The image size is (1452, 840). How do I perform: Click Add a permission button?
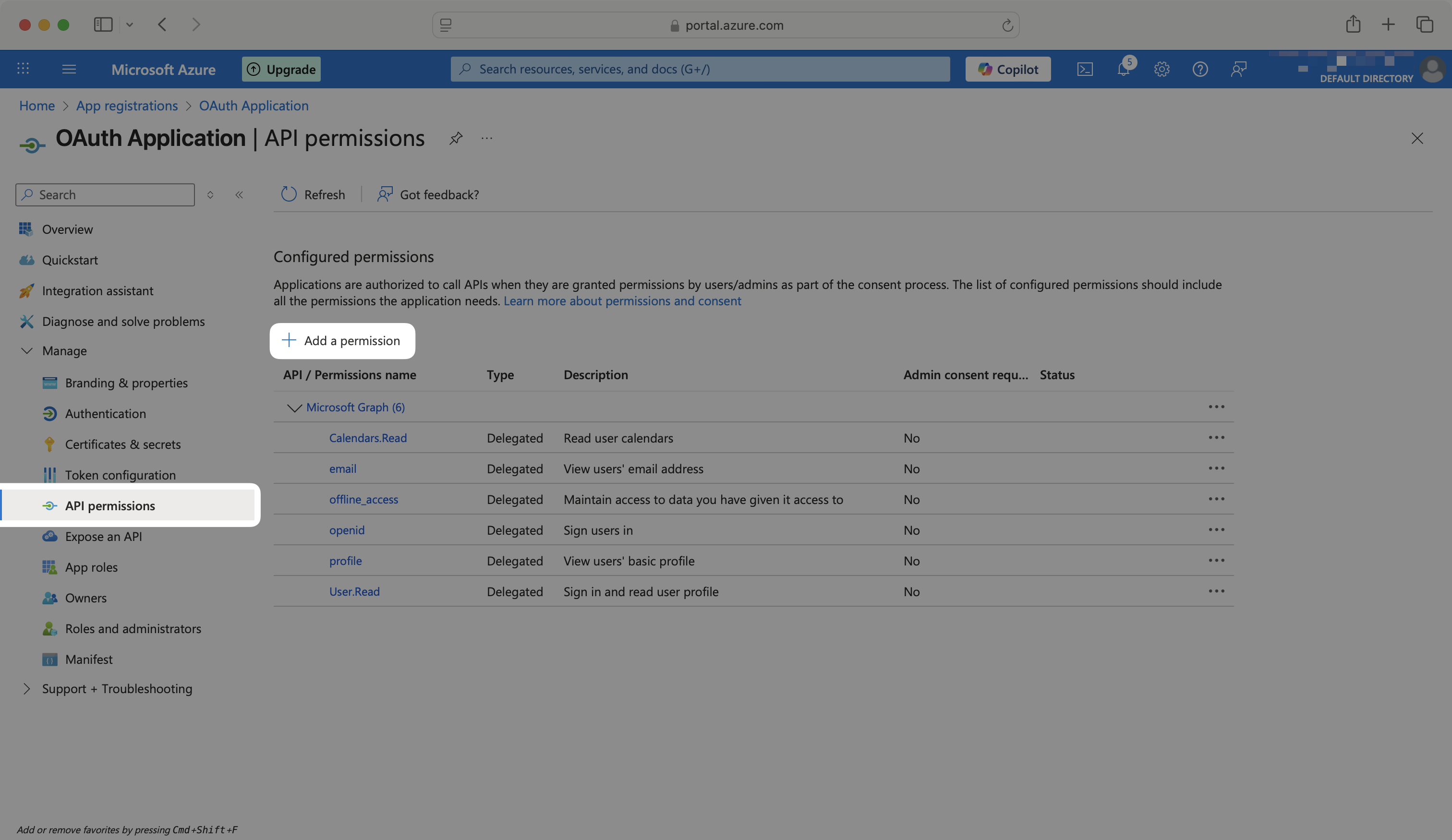click(342, 341)
